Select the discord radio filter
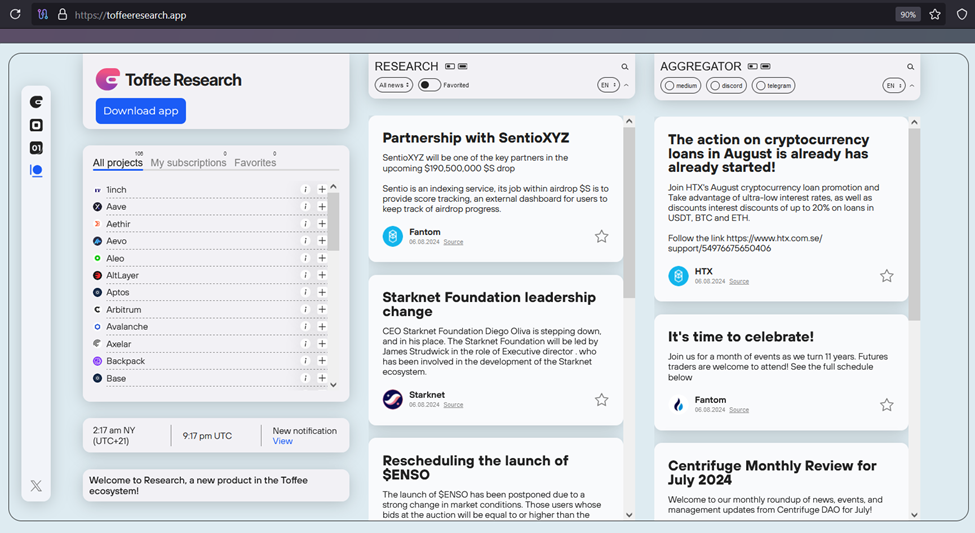Viewport: 975px width, 533px height. coord(726,86)
